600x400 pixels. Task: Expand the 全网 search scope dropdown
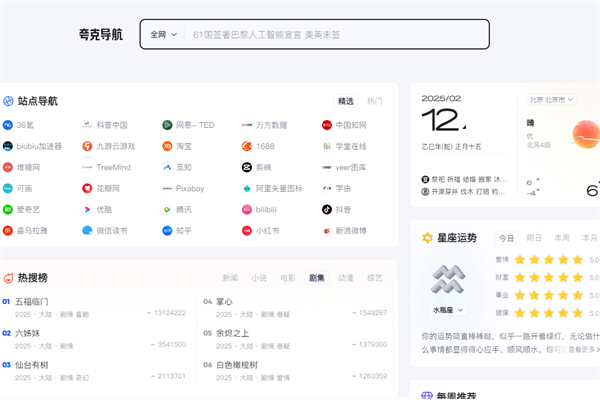[x=163, y=34]
